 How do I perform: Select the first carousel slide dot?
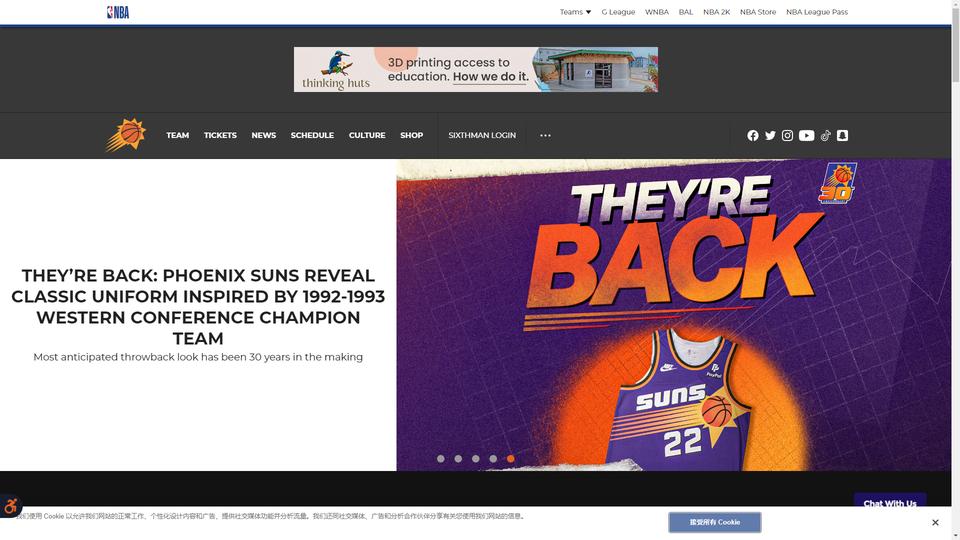coord(441,459)
